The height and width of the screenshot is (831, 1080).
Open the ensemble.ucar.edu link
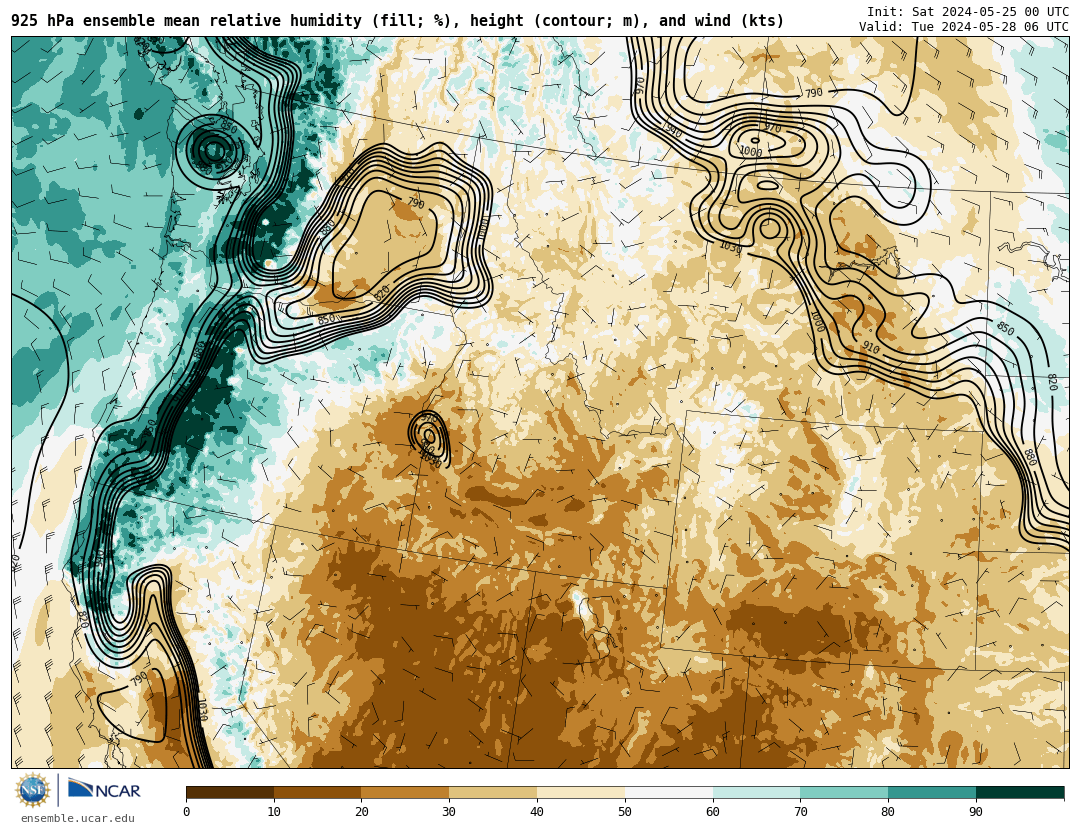[x=78, y=819]
